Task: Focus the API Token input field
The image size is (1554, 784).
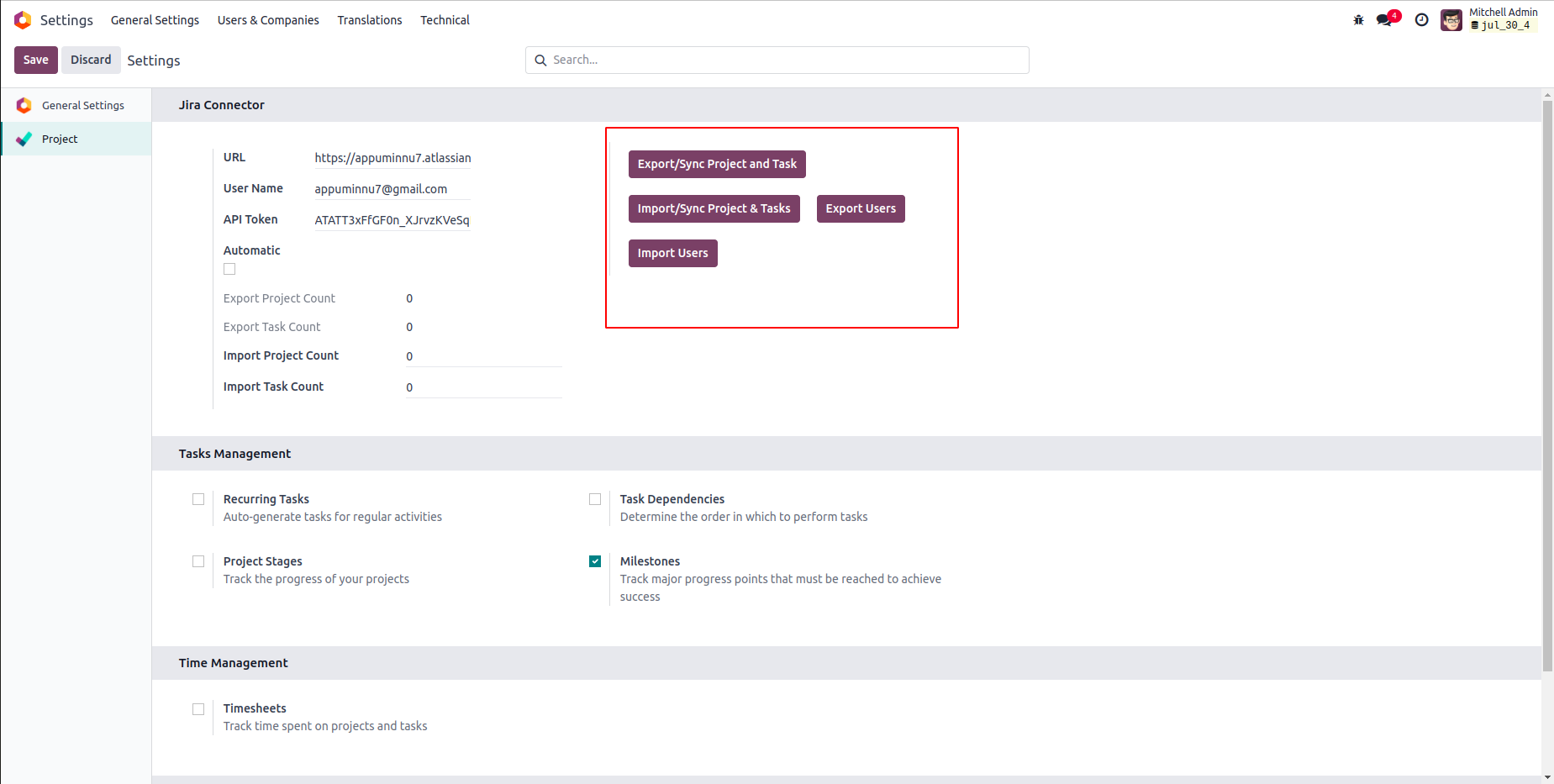Action: pos(392,220)
